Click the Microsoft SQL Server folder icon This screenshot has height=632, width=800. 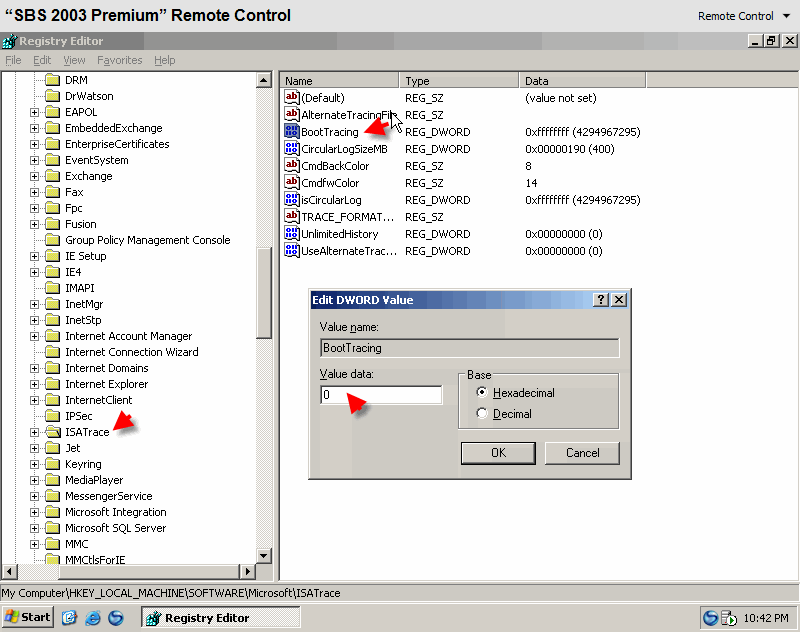click(53, 528)
